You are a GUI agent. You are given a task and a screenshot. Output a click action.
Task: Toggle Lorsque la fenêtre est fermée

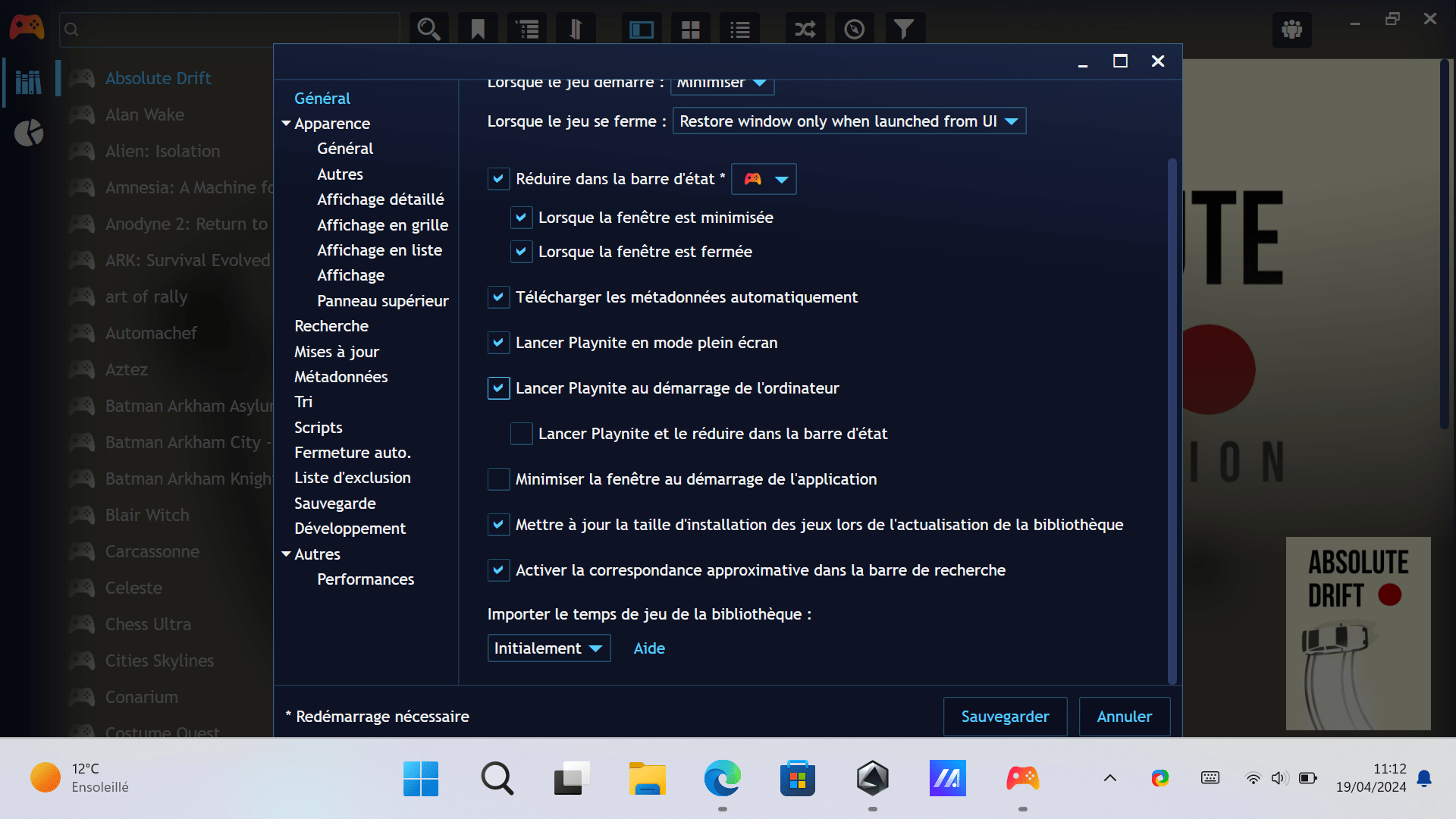[521, 252]
